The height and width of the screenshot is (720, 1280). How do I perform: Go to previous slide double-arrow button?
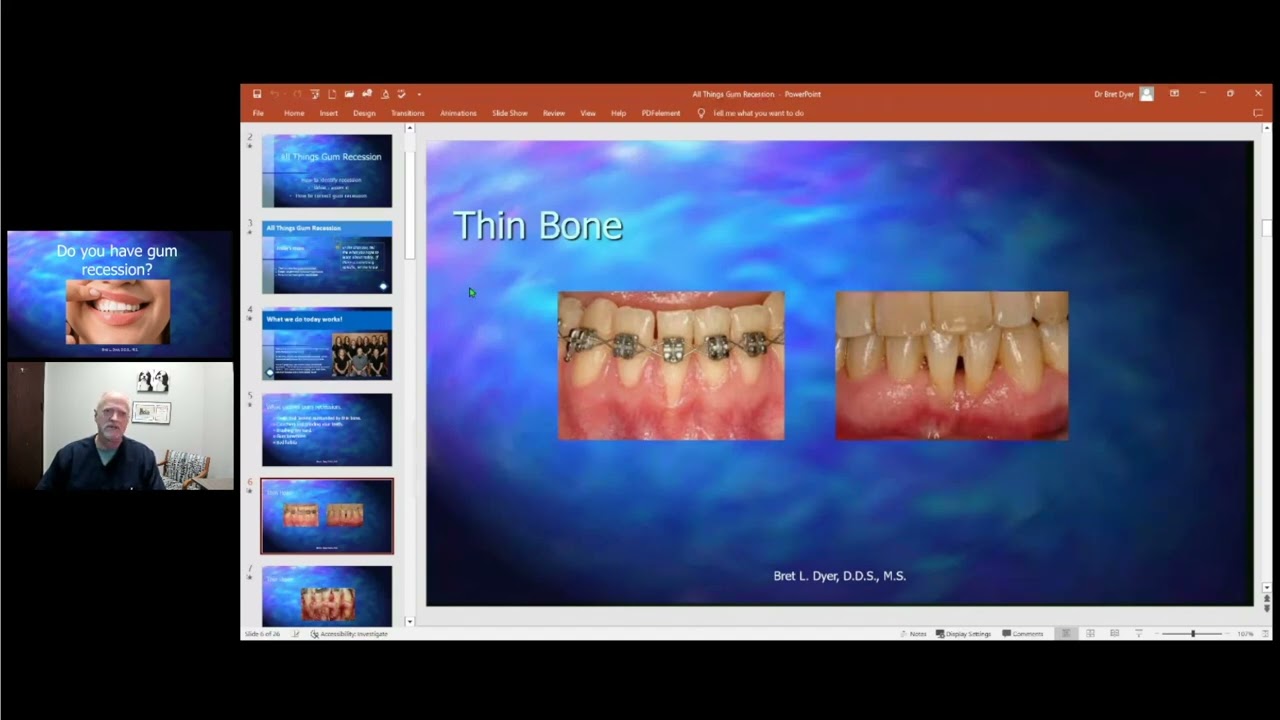click(1267, 598)
